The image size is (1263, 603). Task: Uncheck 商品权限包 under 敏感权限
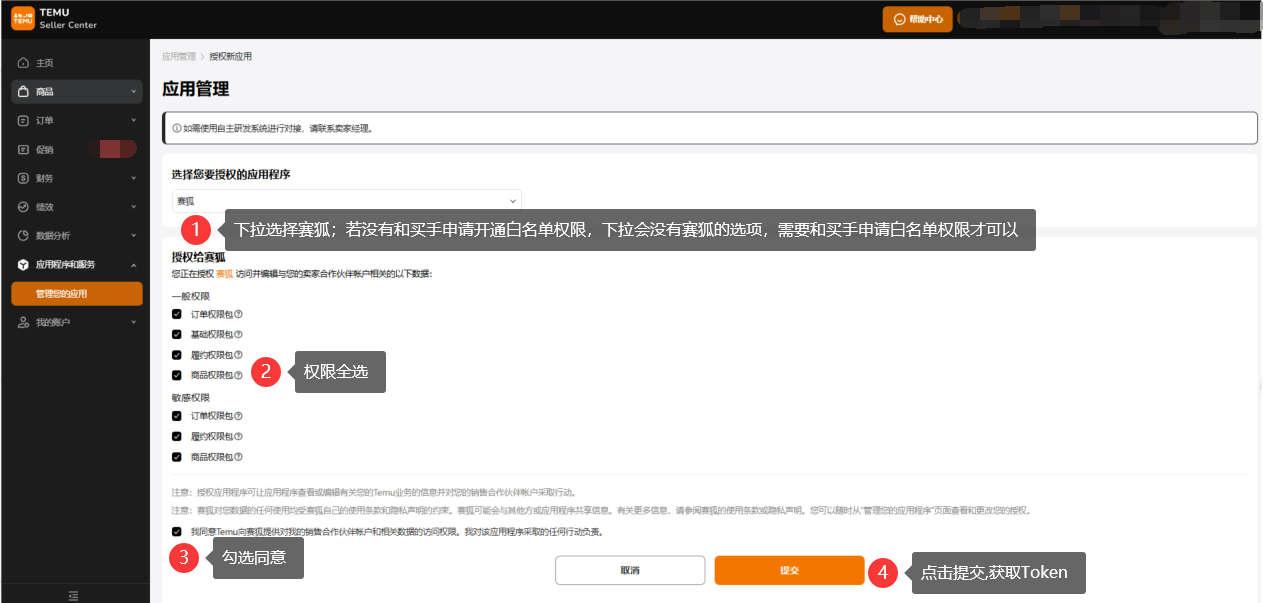pos(177,457)
